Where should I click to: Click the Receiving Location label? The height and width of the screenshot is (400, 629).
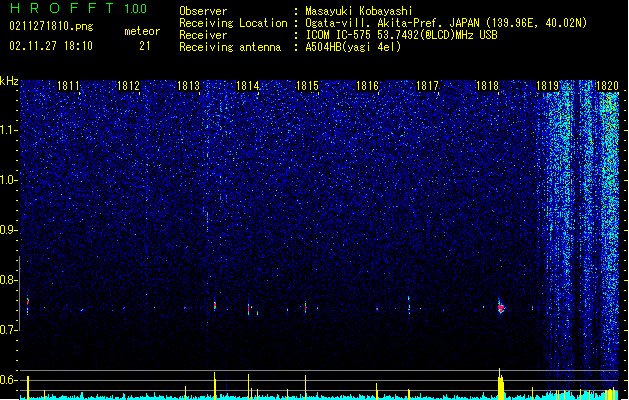pyautogui.click(x=233, y=23)
